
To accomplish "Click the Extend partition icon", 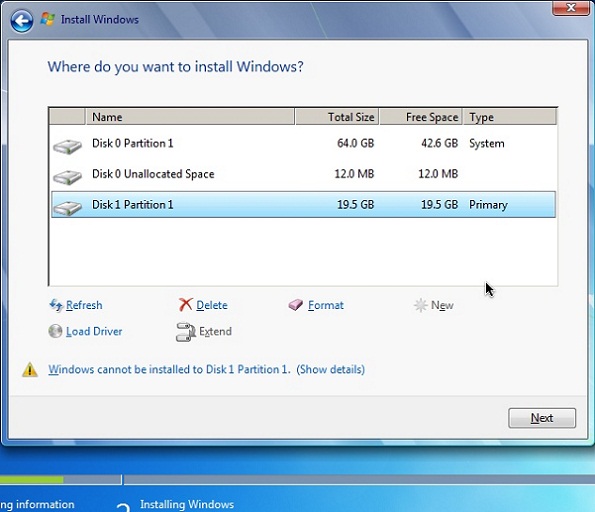I will (x=186, y=332).
